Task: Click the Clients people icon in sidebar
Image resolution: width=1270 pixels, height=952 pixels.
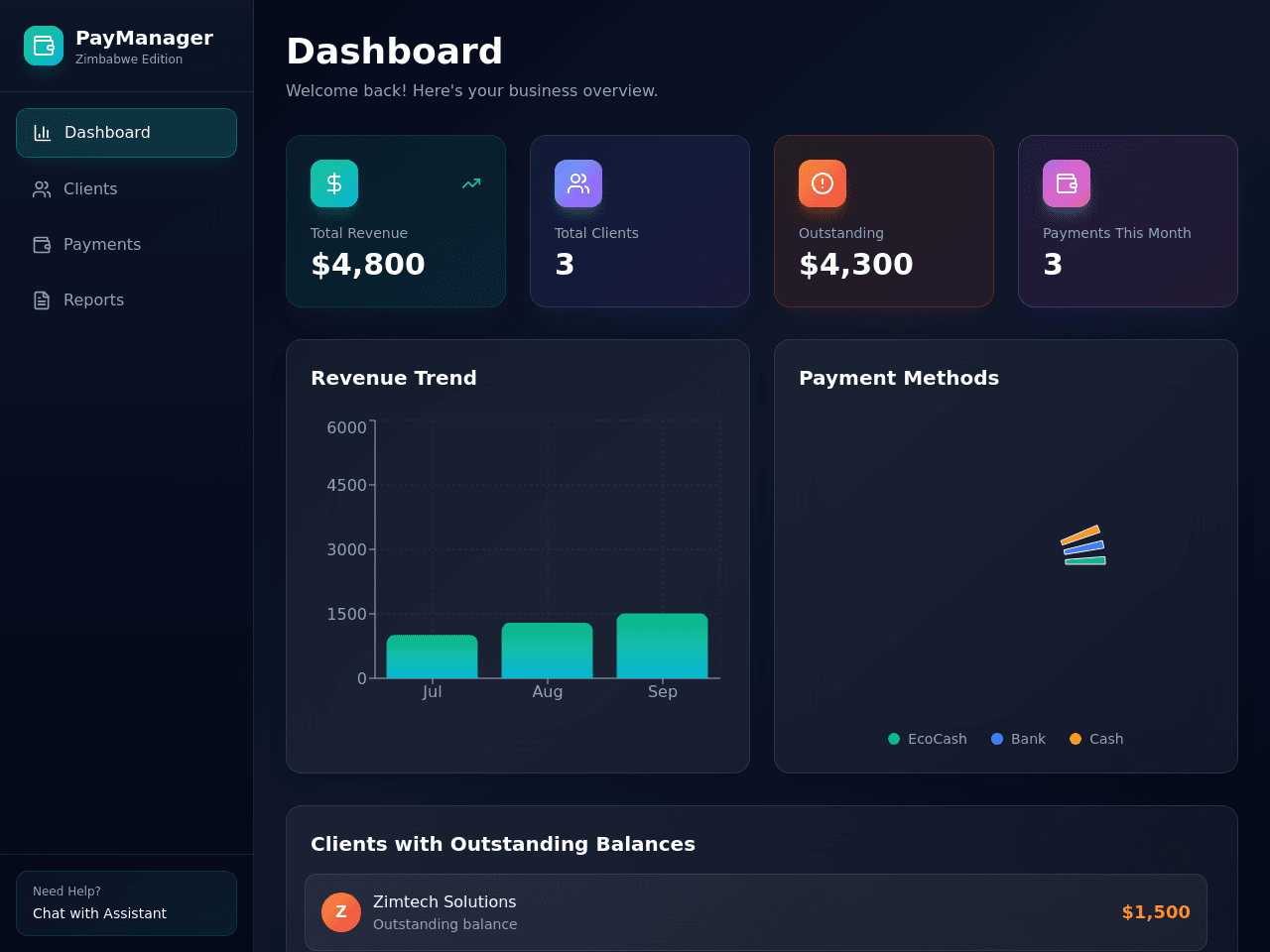Action: pyautogui.click(x=42, y=188)
